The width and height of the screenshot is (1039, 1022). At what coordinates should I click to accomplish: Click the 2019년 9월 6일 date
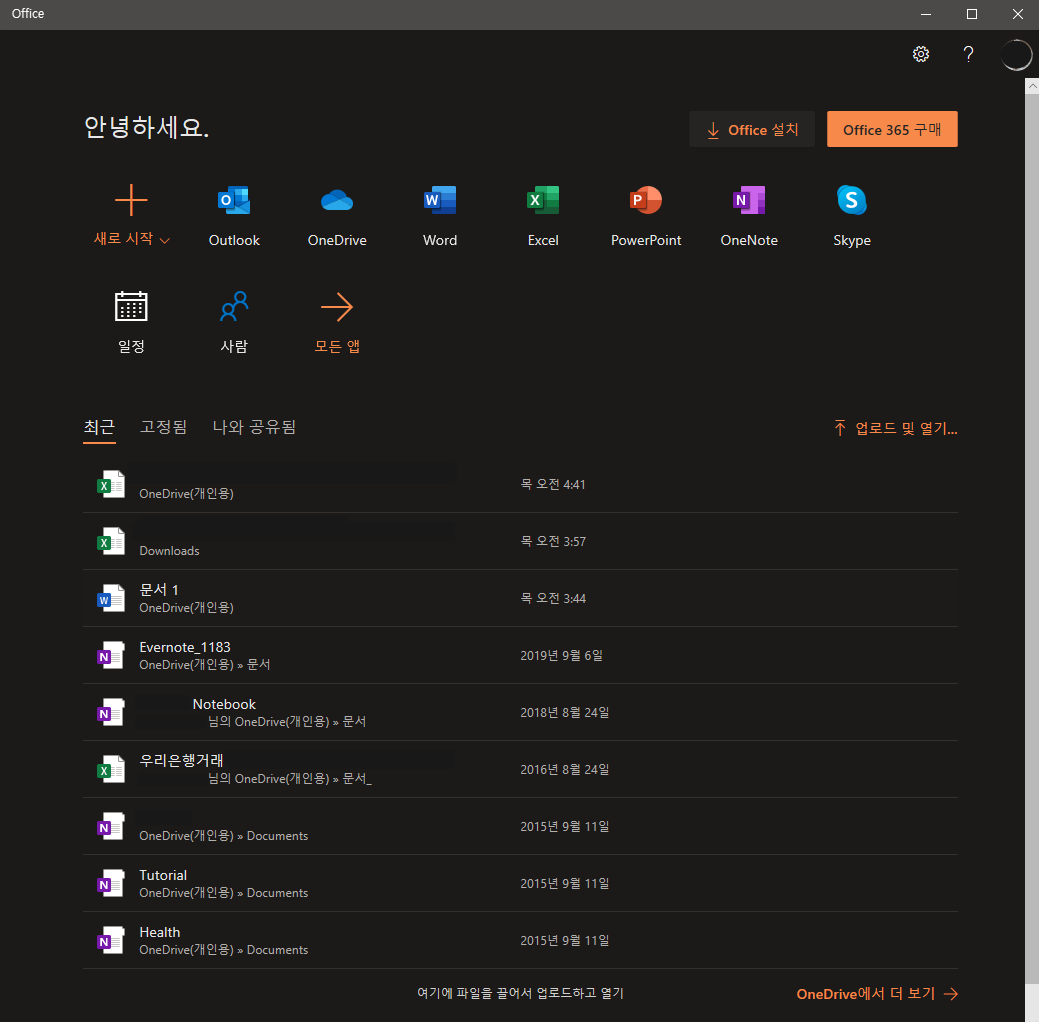pos(561,655)
